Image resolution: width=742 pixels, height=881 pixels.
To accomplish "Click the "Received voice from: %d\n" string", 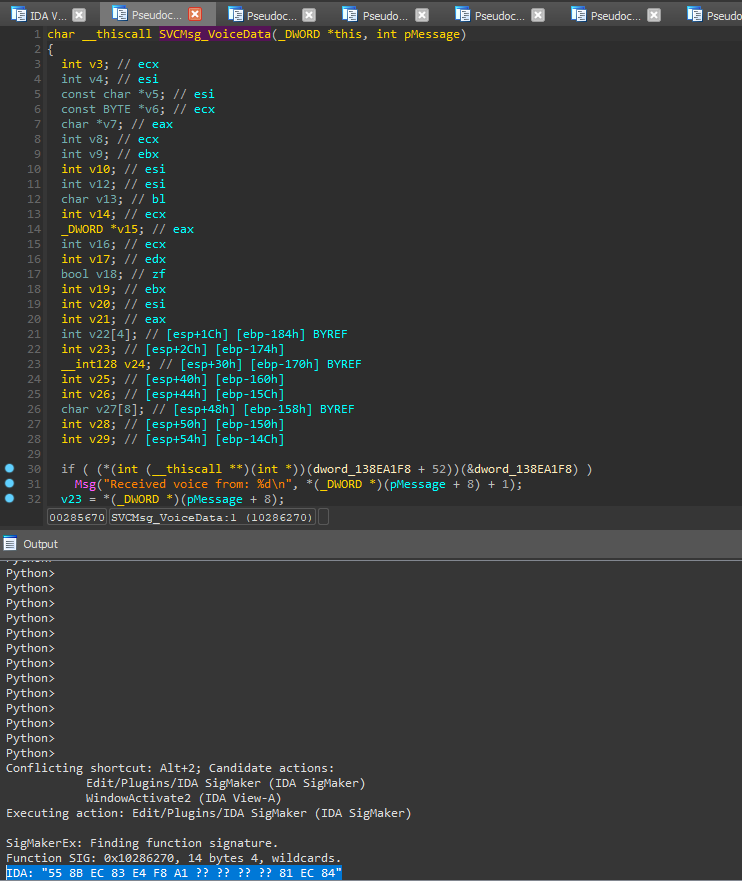I will (197, 484).
